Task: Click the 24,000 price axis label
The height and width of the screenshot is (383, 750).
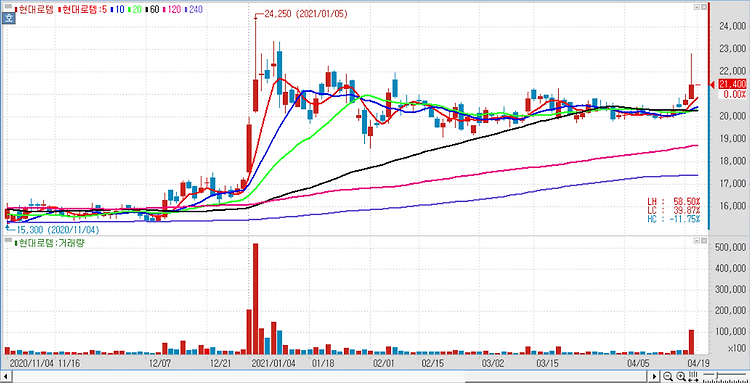Action: pyautogui.click(x=732, y=27)
